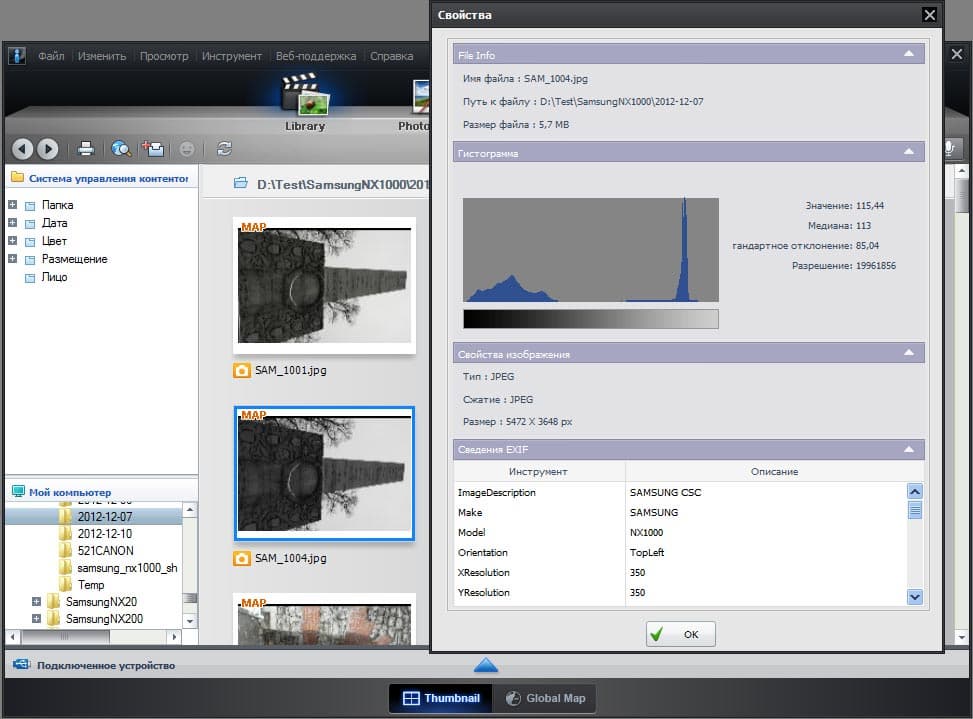Collapse the File Info section
Image resolution: width=973 pixels, height=719 pixels.
[908, 54]
